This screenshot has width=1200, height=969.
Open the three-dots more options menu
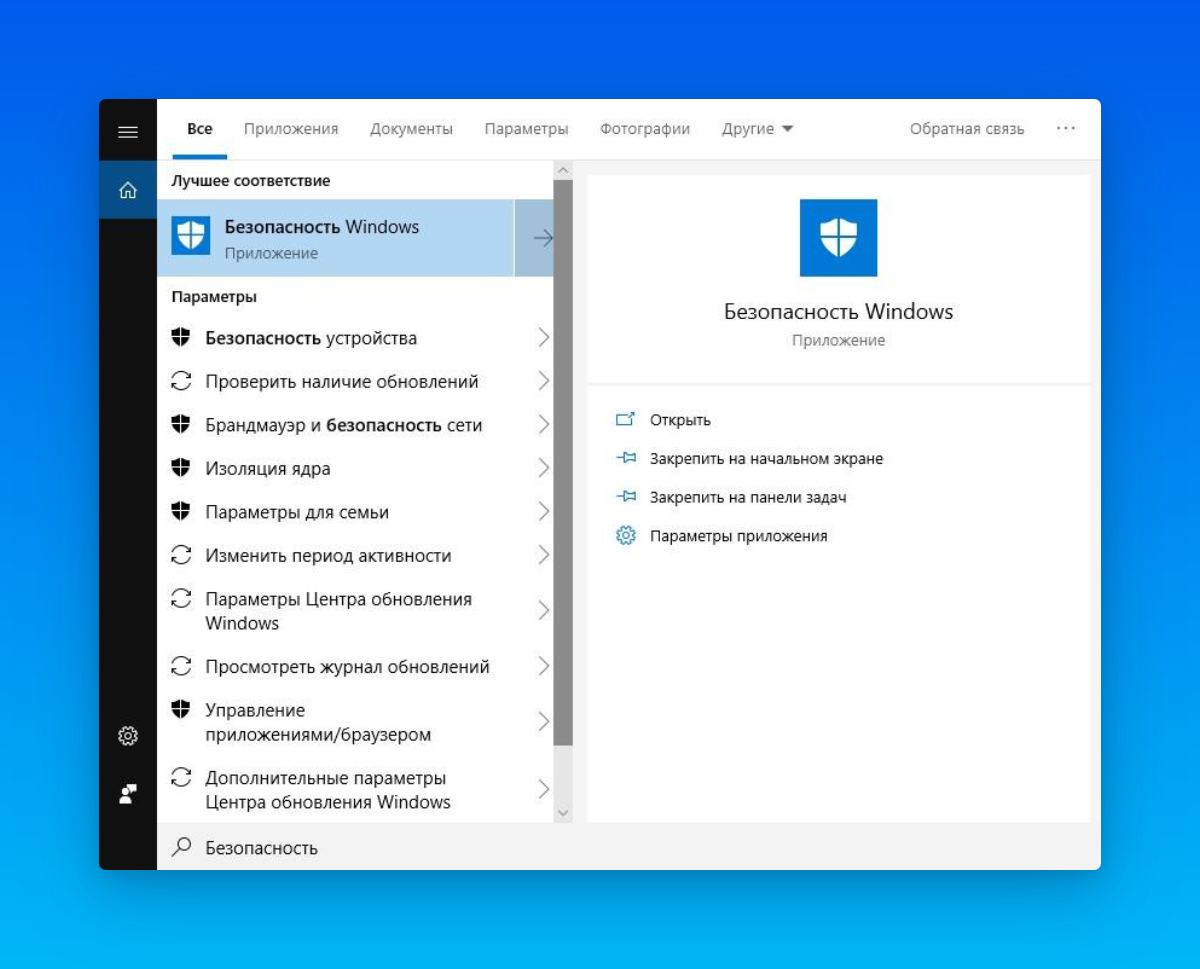(1066, 129)
